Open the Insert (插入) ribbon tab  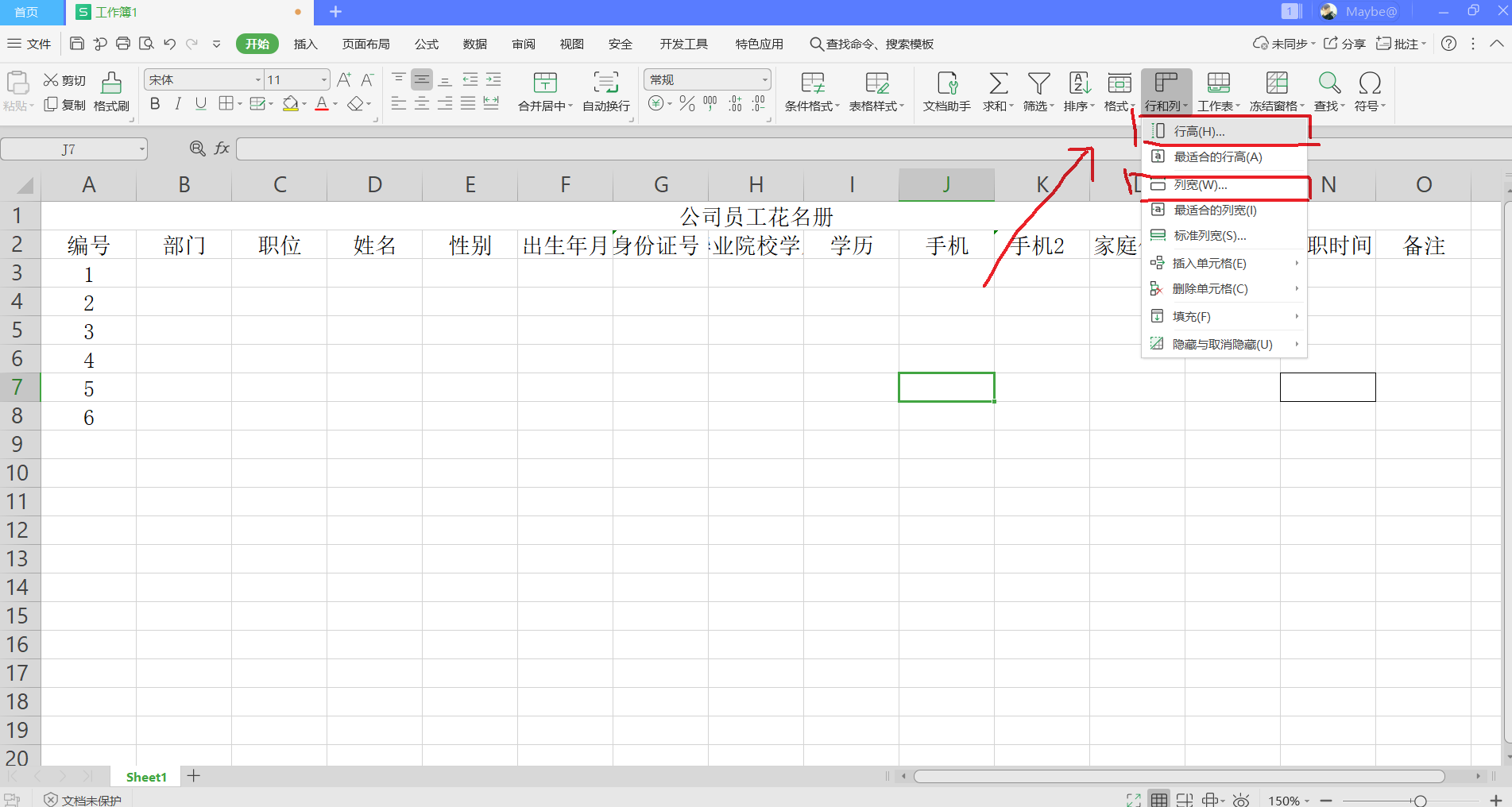click(x=306, y=44)
